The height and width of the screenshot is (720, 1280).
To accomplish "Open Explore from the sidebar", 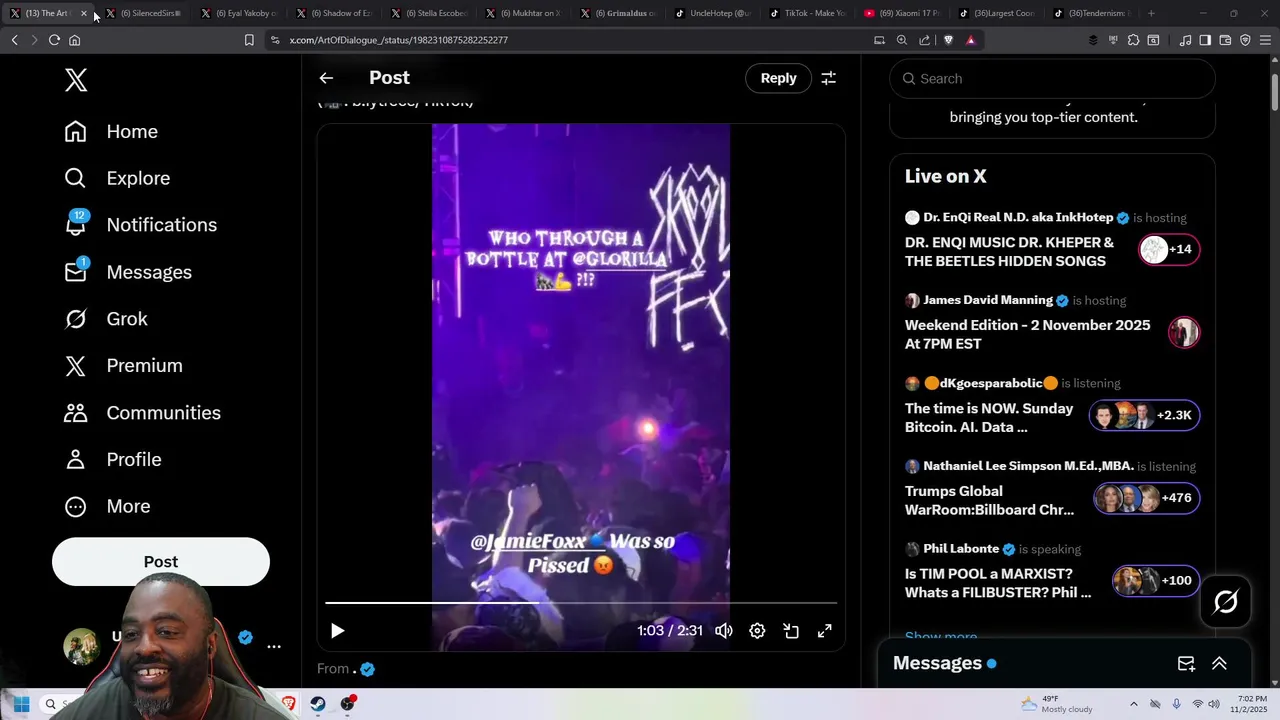I will (x=117, y=178).
